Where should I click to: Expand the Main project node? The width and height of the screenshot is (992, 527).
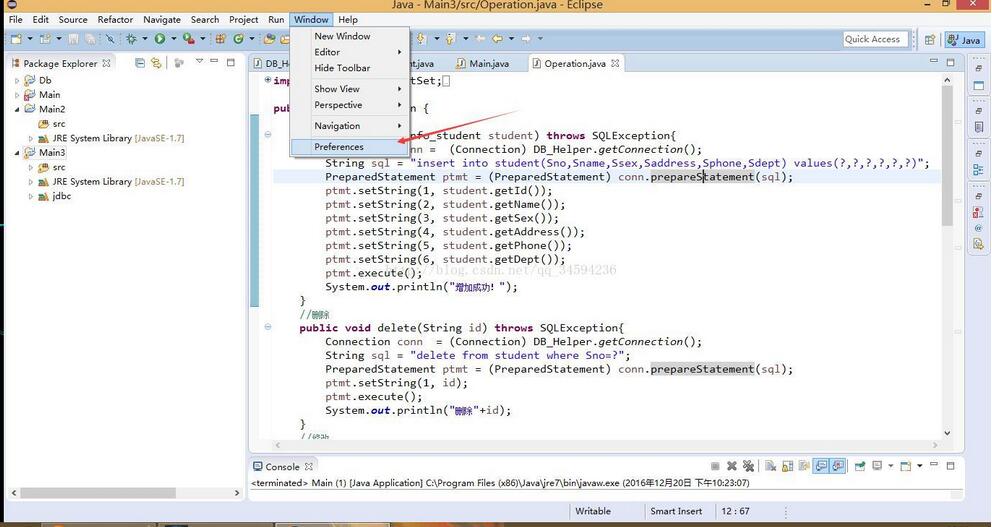click(17, 95)
